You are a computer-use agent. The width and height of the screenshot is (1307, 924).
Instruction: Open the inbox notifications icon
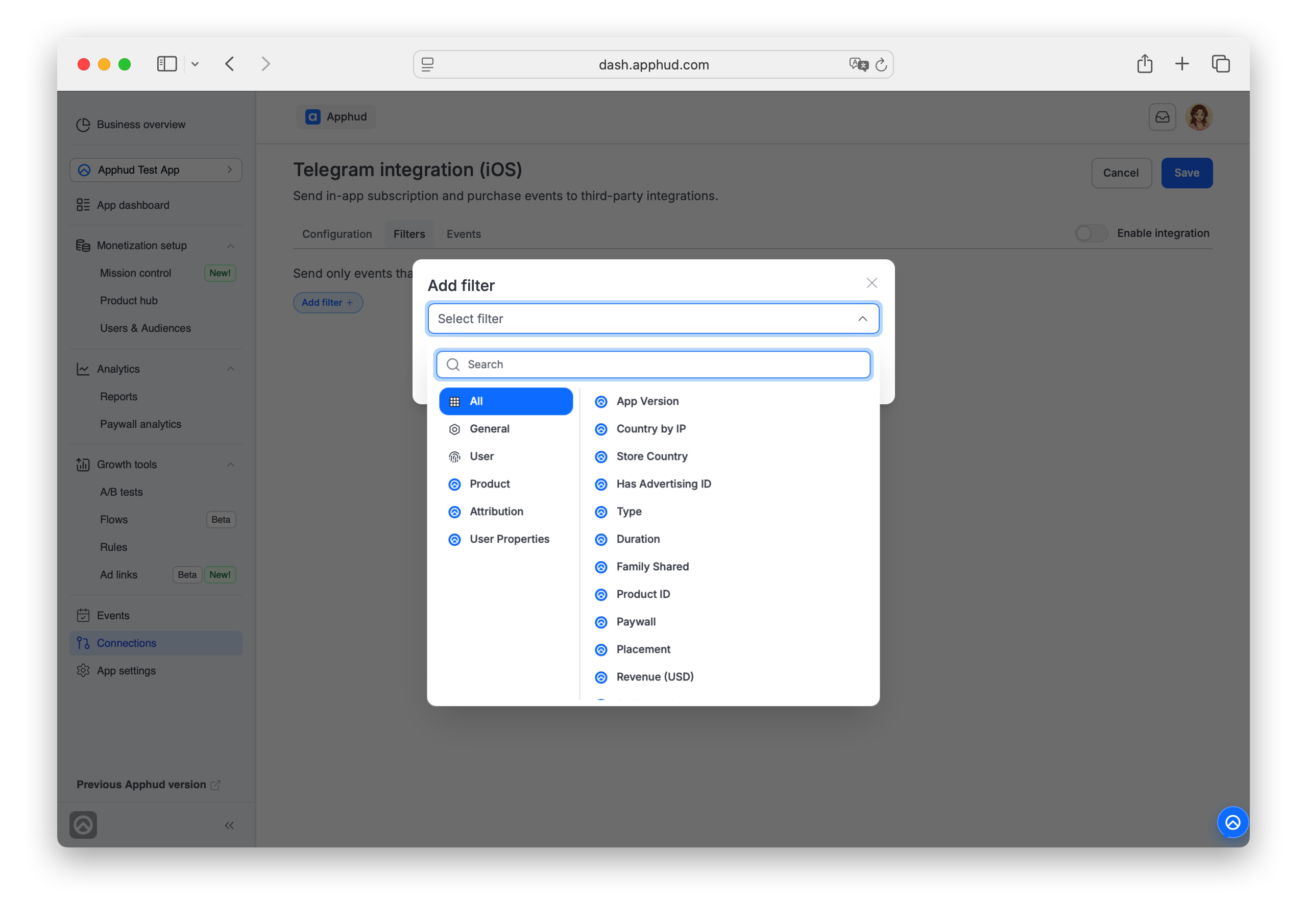click(1162, 117)
